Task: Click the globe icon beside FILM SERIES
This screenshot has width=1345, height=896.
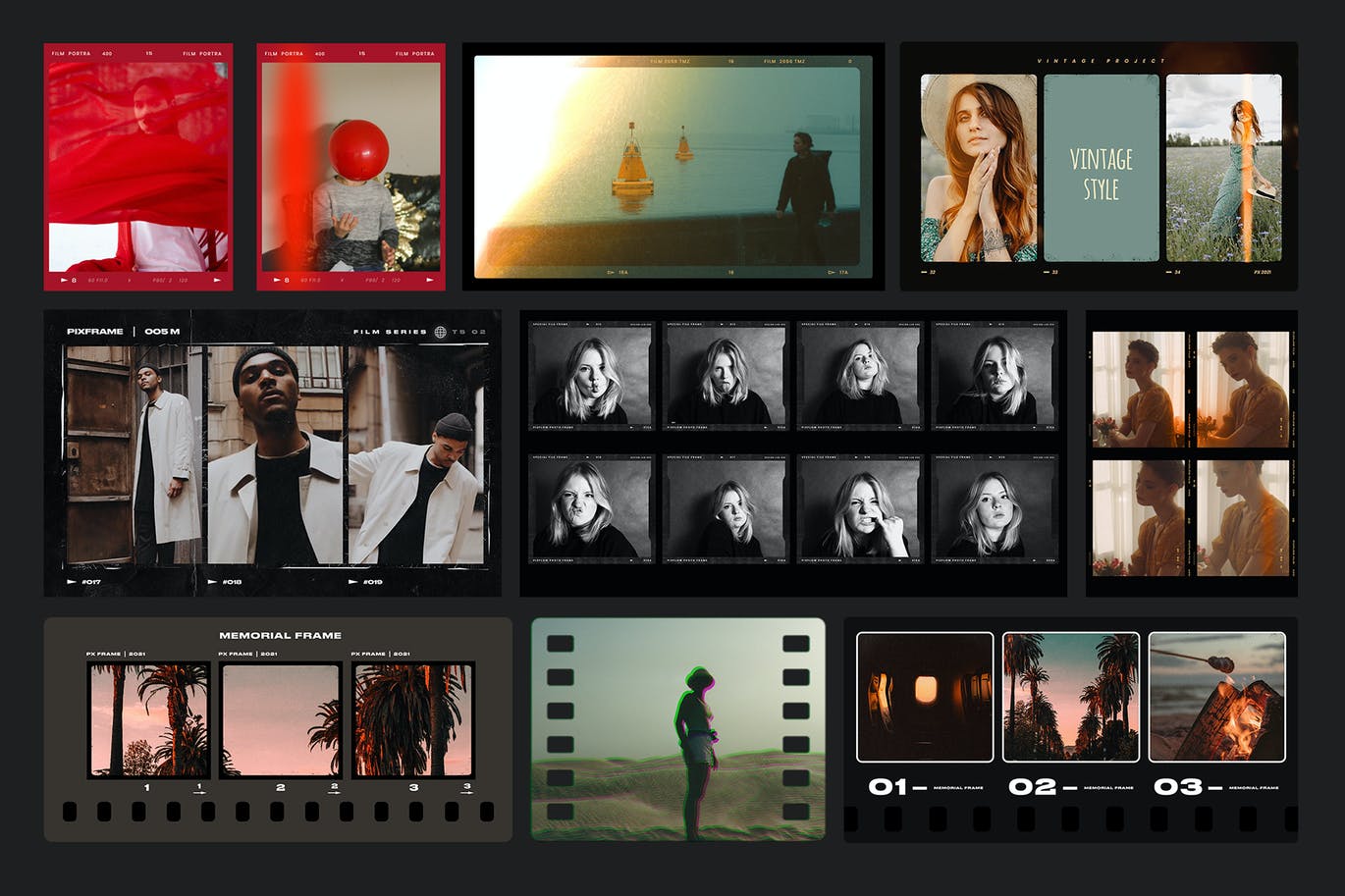Action: pyautogui.click(x=440, y=332)
